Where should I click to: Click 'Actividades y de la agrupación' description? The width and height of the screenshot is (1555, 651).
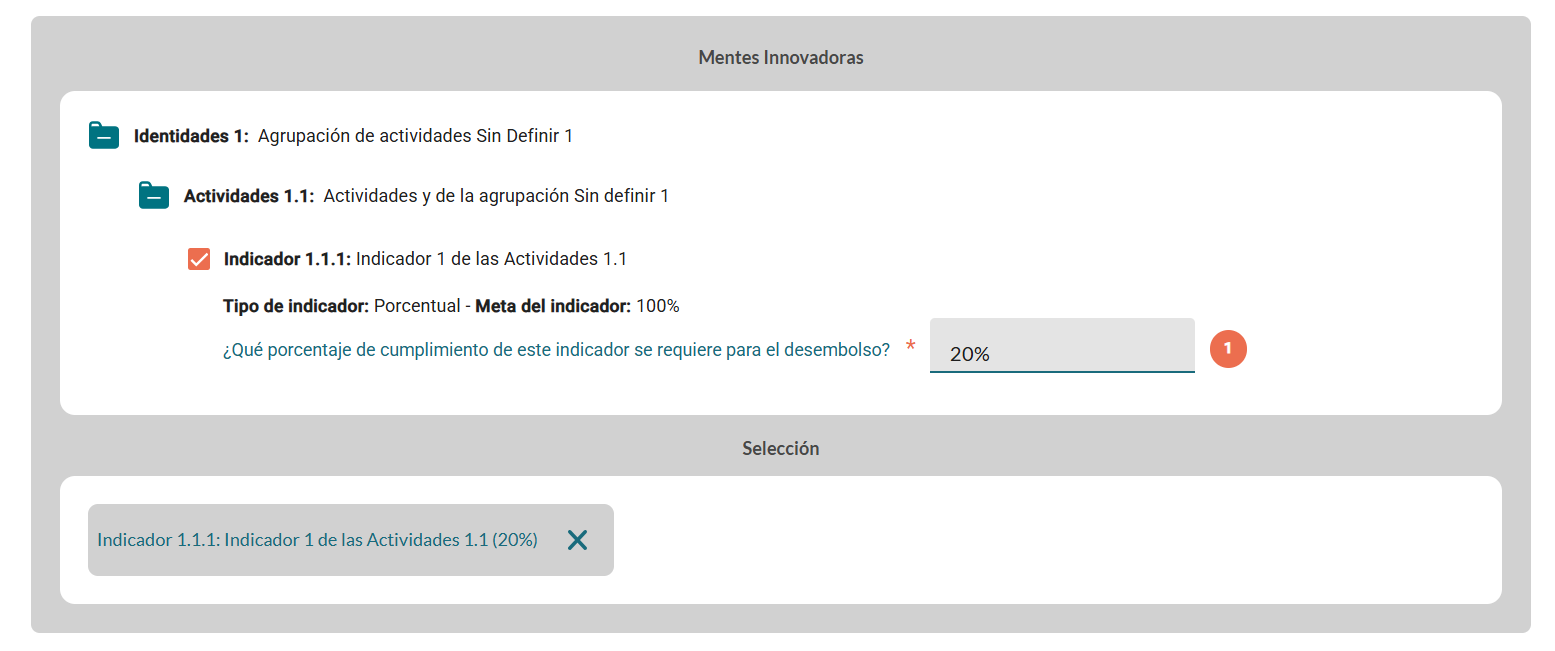496,196
